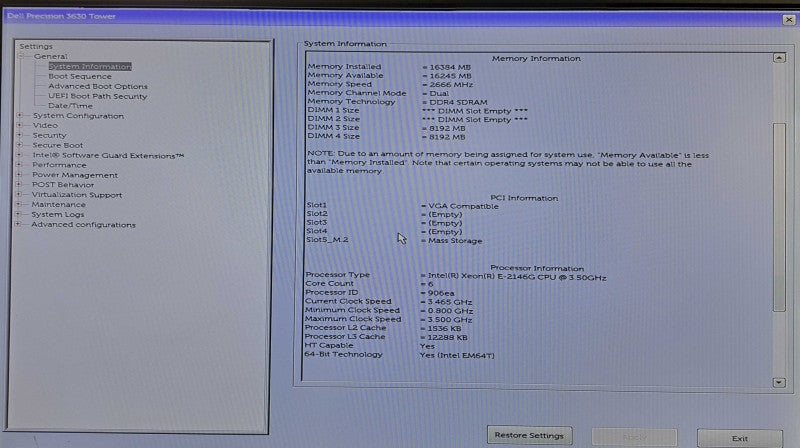The height and width of the screenshot is (448, 800).
Task: Click the HT Capable row
Action: tap(370, 345)
